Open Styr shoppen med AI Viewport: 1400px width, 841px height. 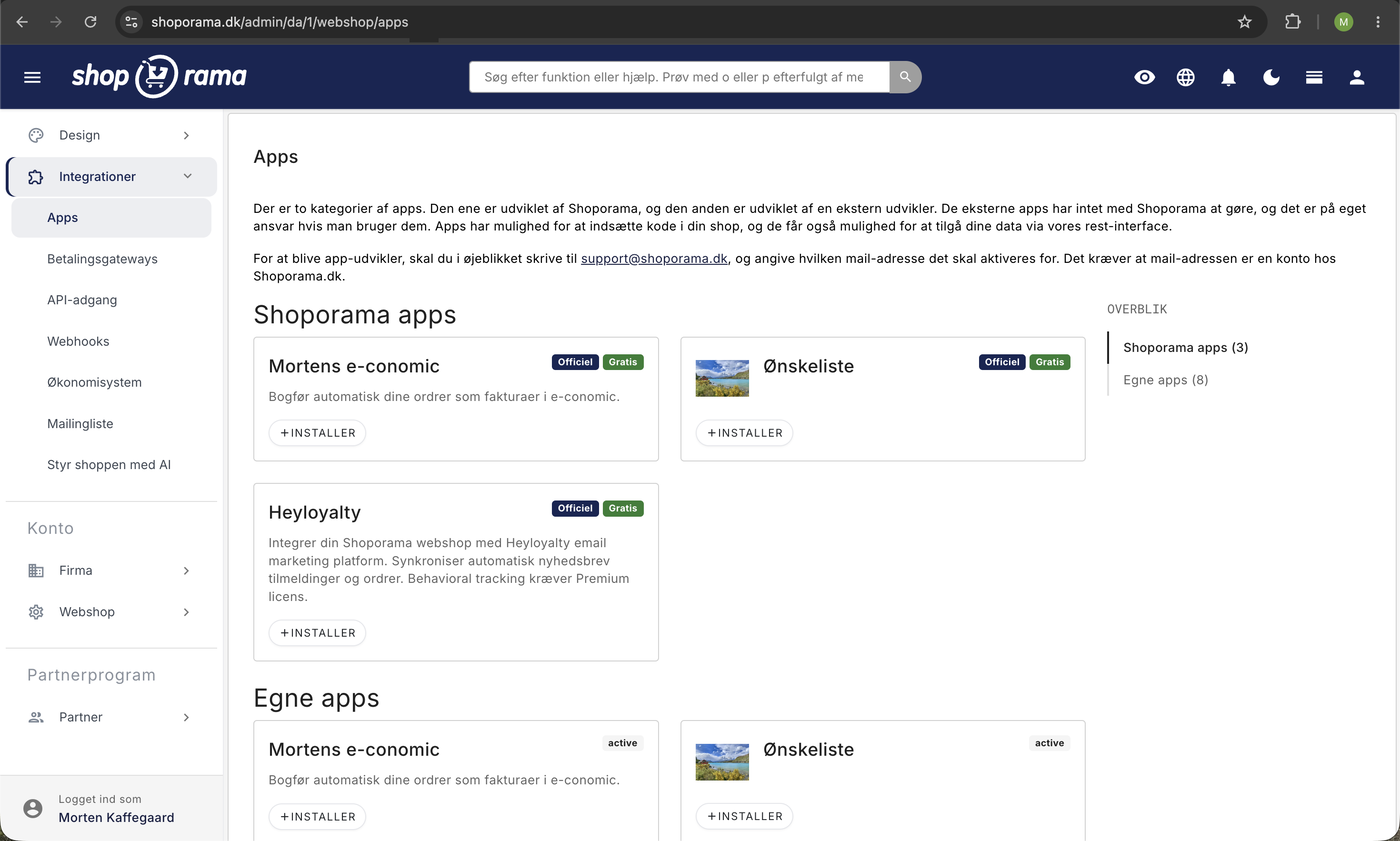pos(111,465)
